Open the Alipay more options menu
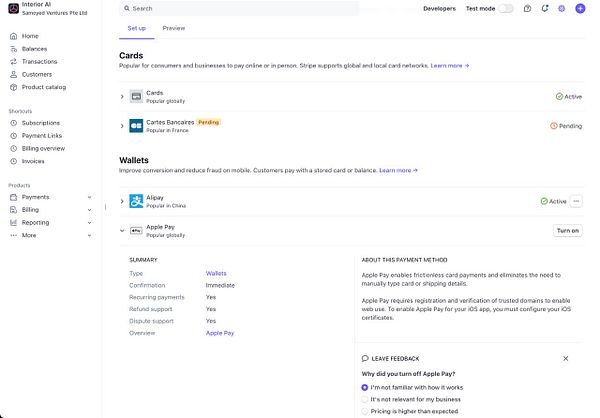The height and width of the screenshot is (418, 600). pyautogui.click(x=576, y=201)
